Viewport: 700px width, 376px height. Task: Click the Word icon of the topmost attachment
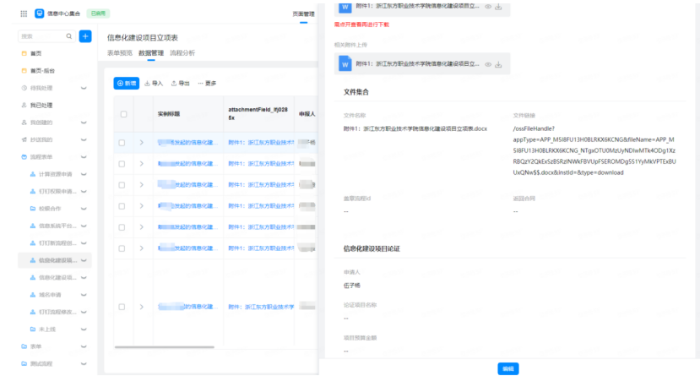point(345,7)
